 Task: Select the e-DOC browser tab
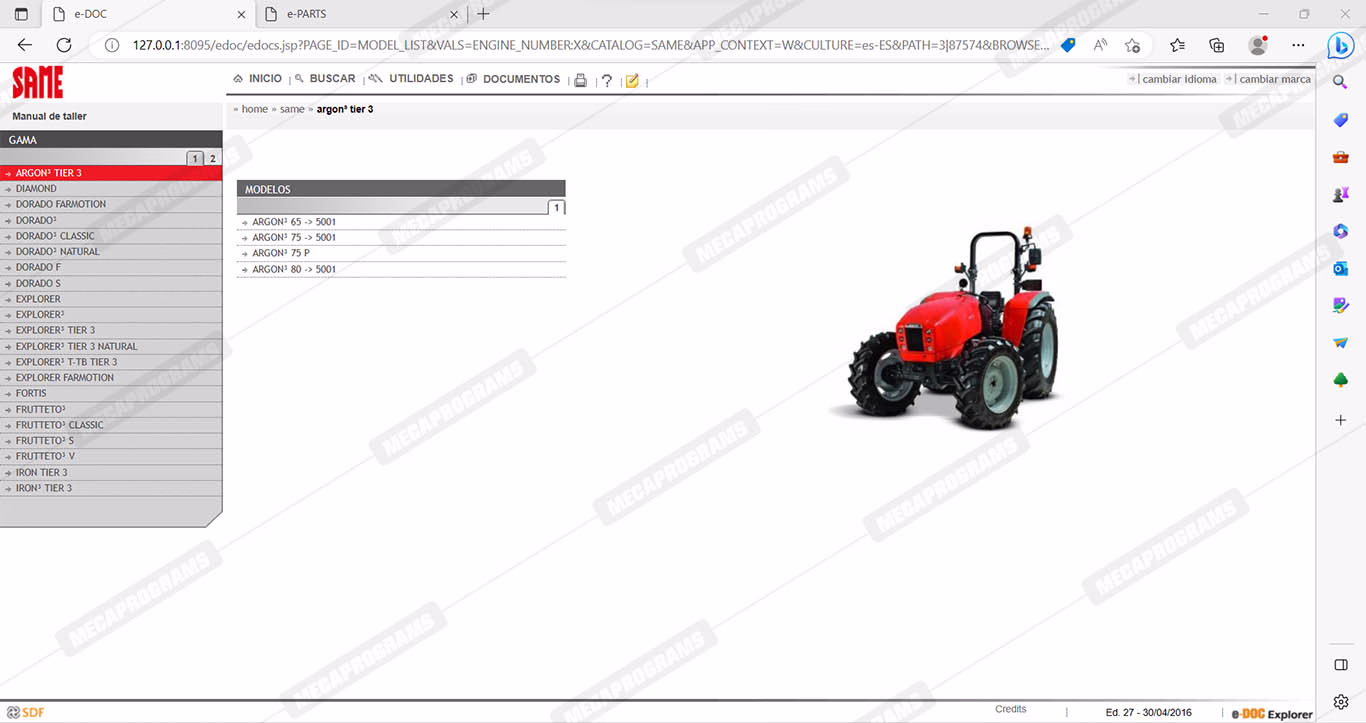[x=147, y=14]
